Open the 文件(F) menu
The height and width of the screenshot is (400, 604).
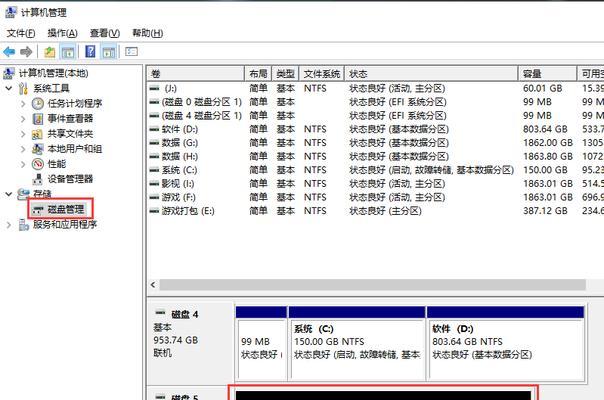[x=21, y=33]
